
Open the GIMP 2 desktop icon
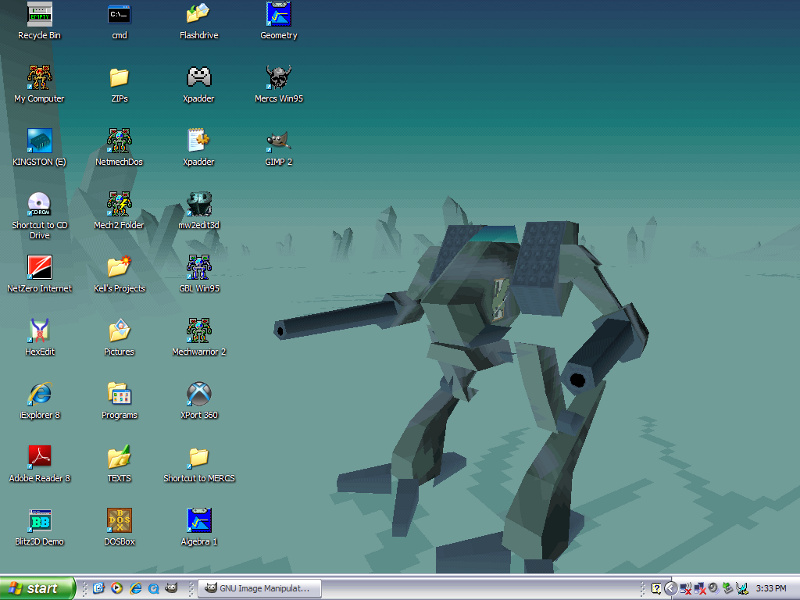279,140
